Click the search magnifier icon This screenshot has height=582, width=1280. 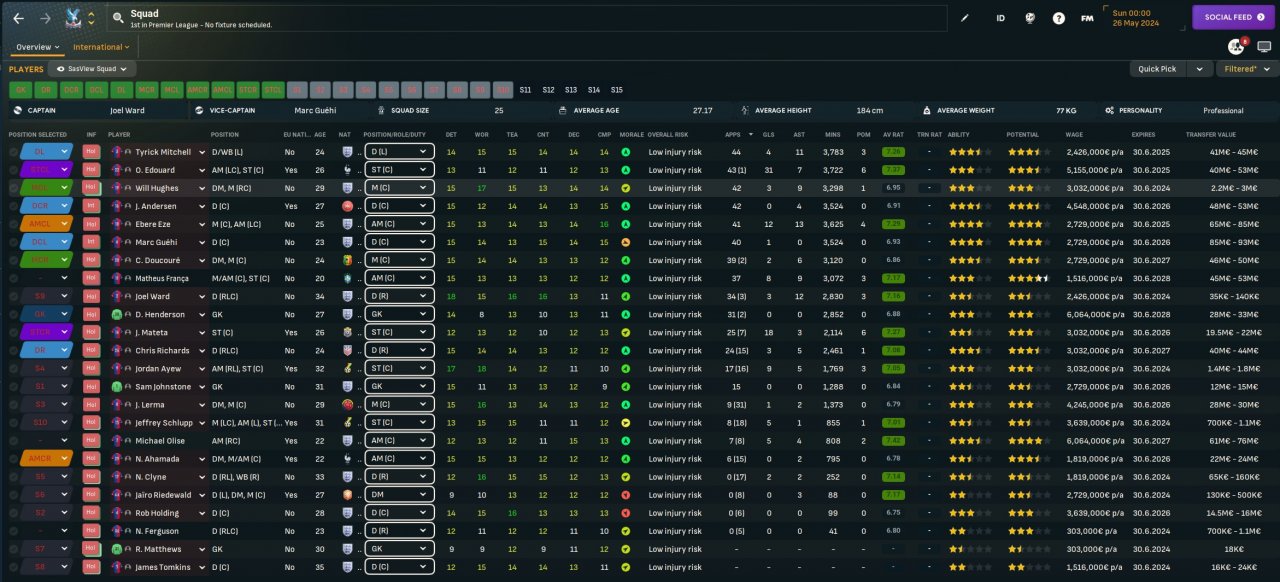coord(118,18)
